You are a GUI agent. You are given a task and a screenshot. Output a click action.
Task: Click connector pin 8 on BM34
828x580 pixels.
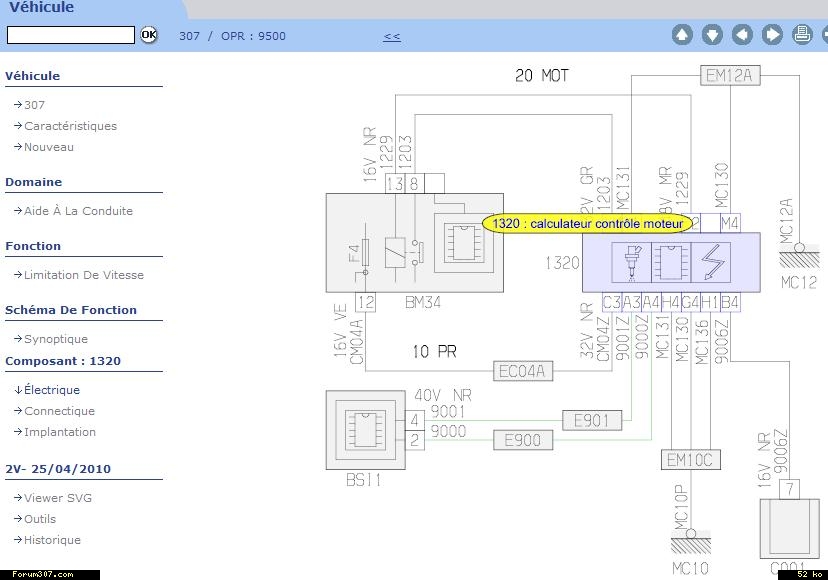(415, 183)
